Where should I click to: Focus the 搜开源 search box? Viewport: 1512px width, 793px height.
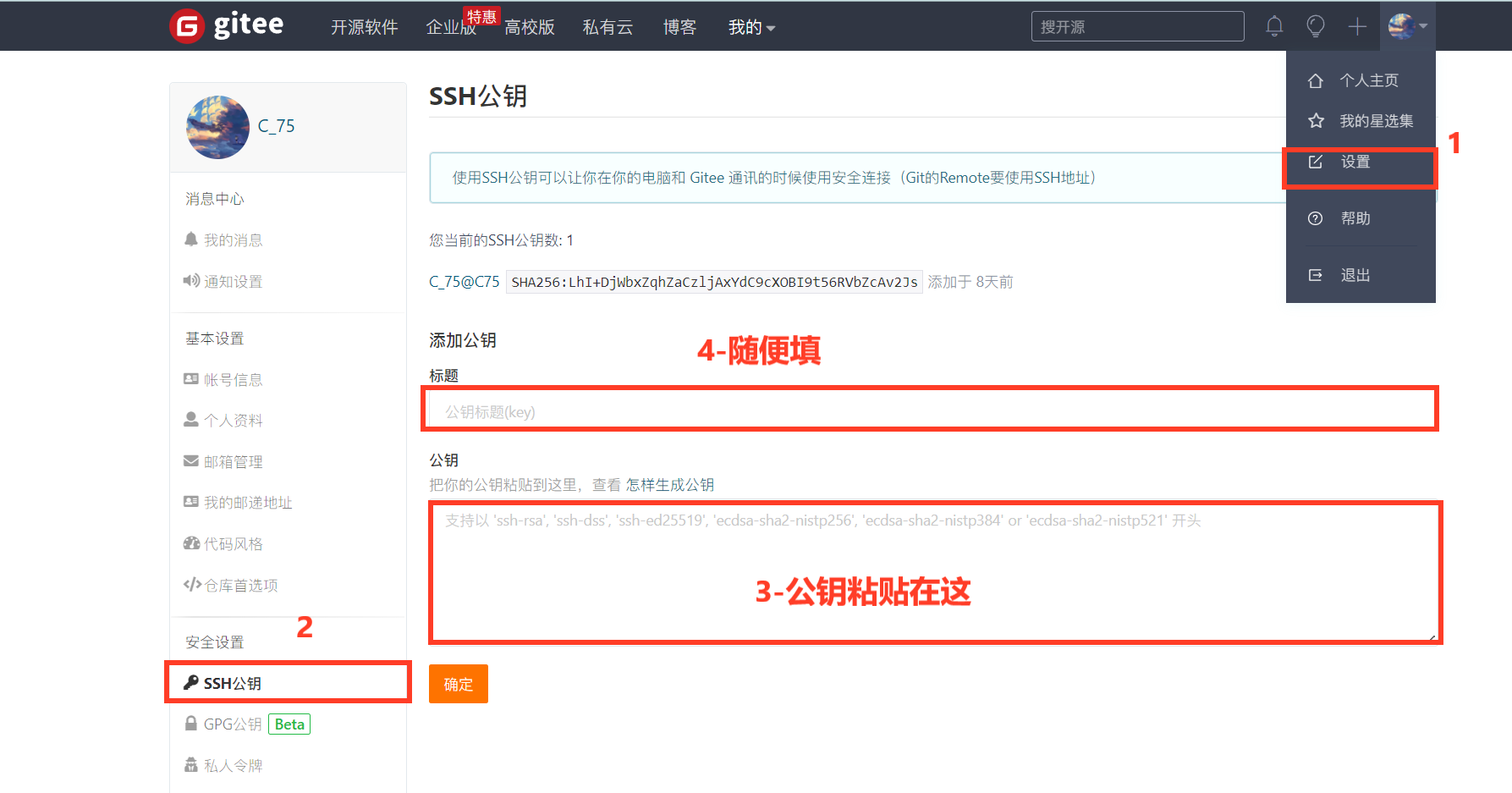(1136, 26)
